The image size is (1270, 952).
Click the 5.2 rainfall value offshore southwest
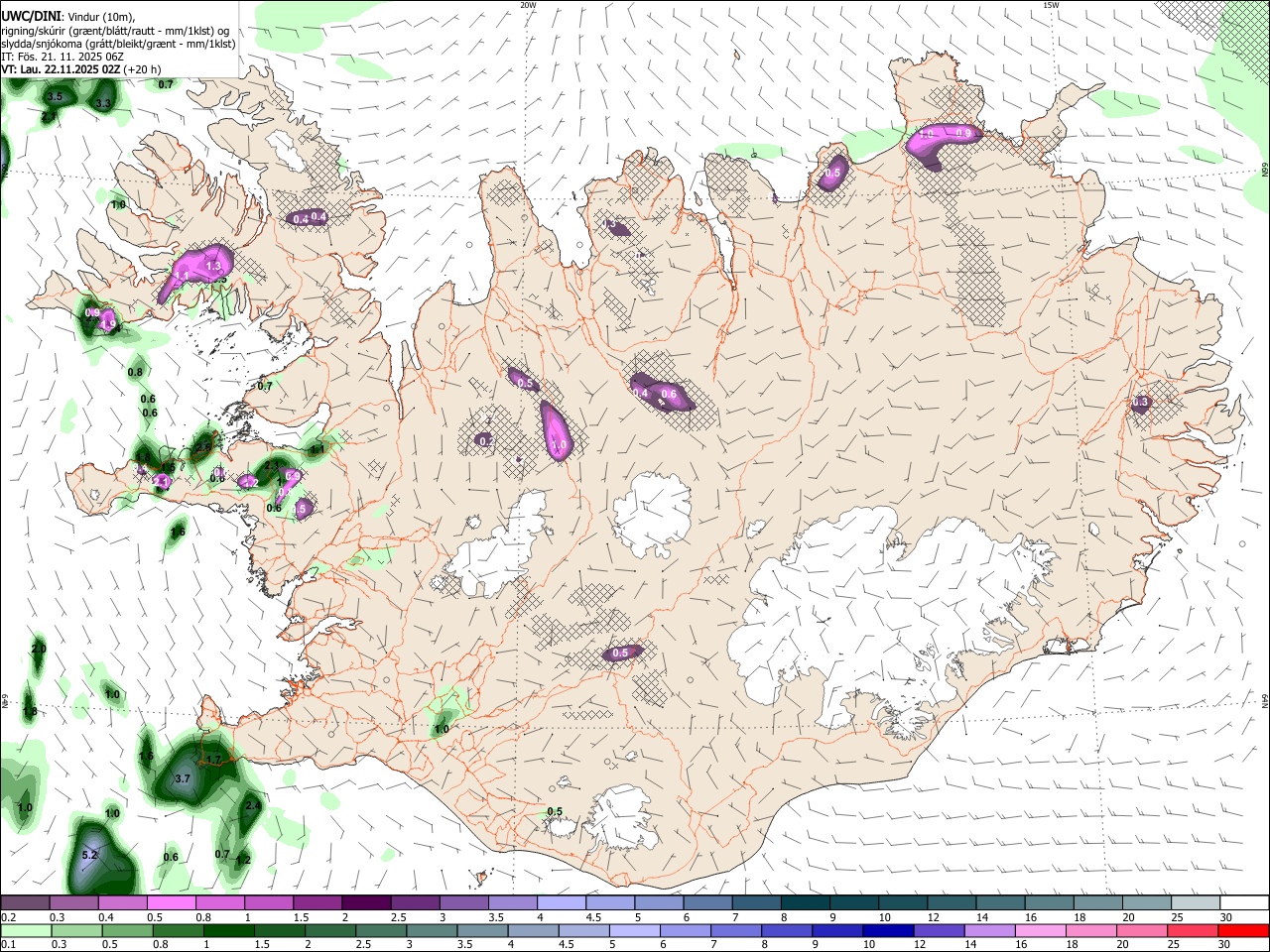[x=89, y=855]
